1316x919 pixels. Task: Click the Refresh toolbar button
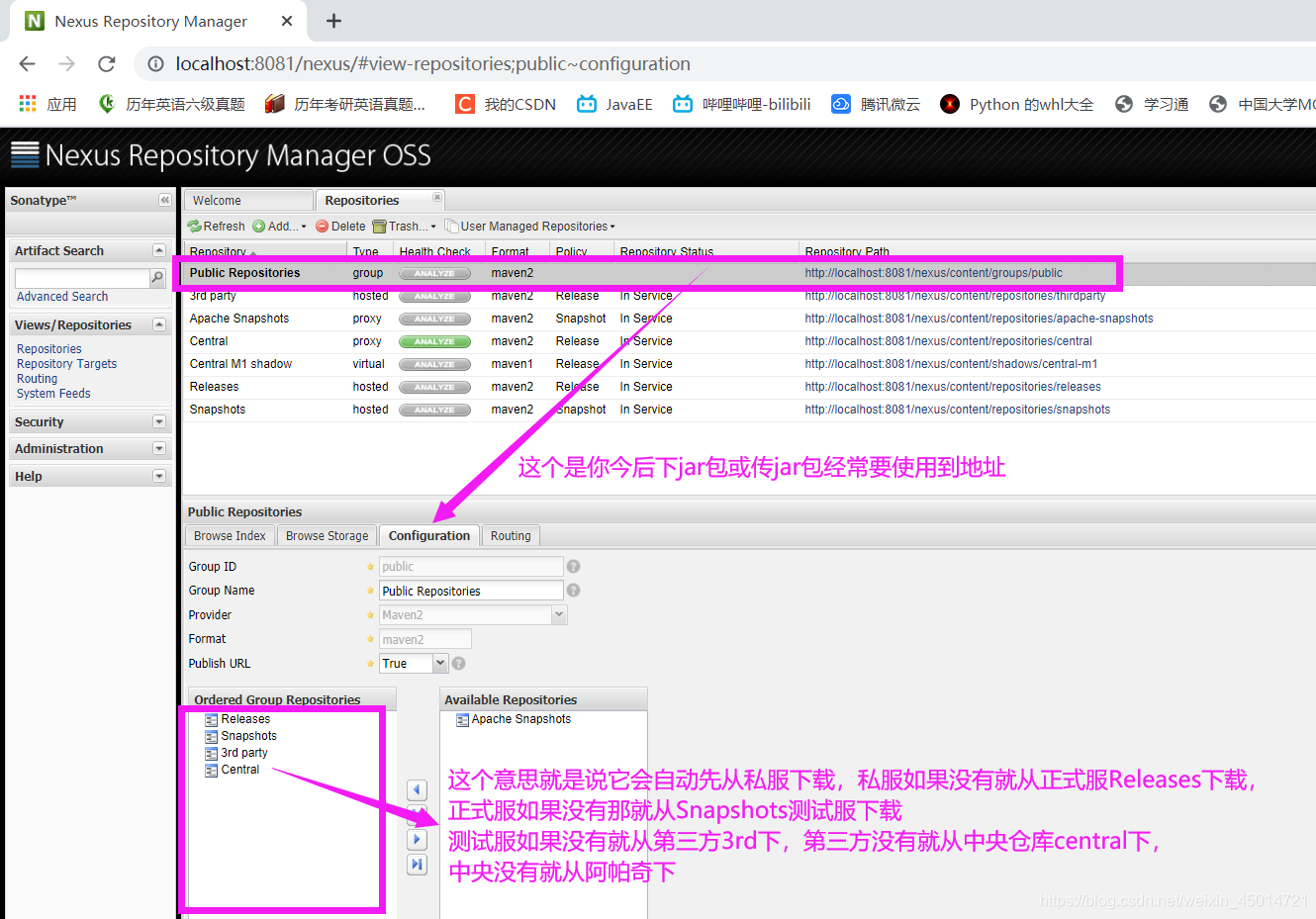coord(217,227)
